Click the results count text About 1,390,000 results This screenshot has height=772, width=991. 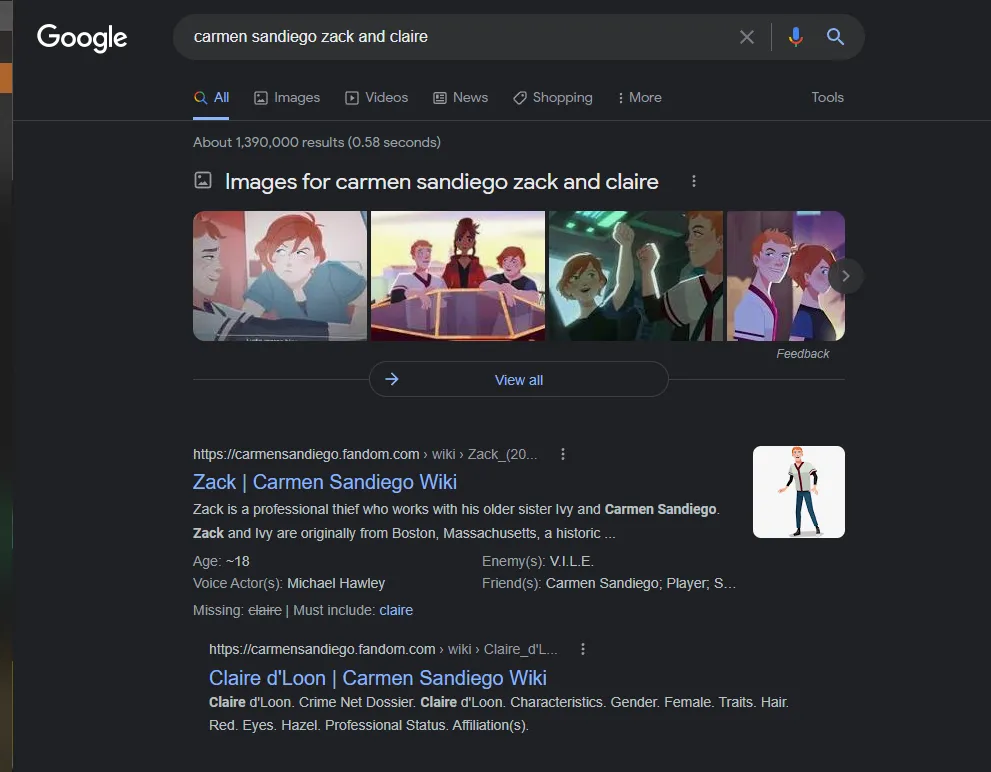317,142
